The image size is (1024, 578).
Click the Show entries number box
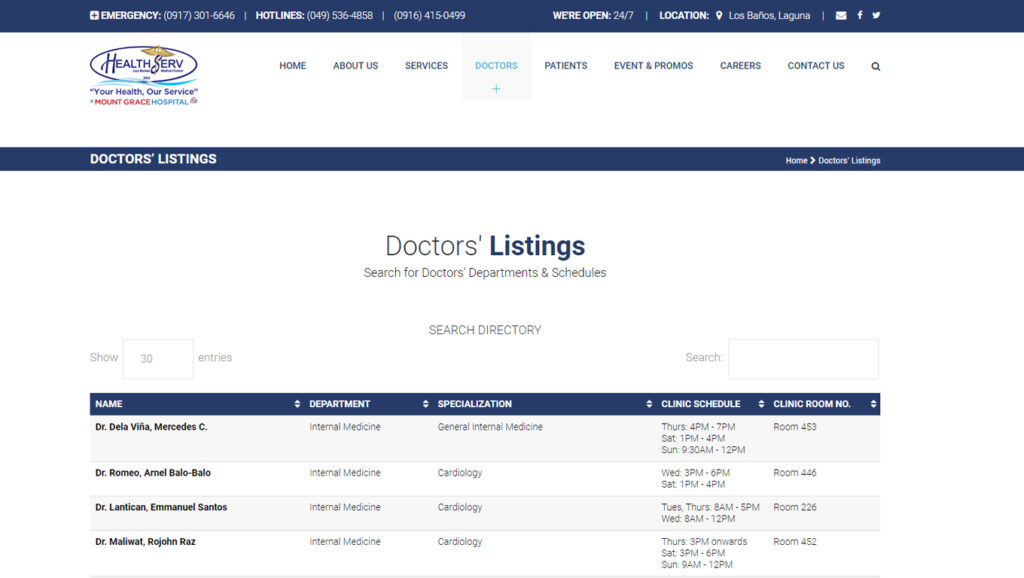(158, 359)
